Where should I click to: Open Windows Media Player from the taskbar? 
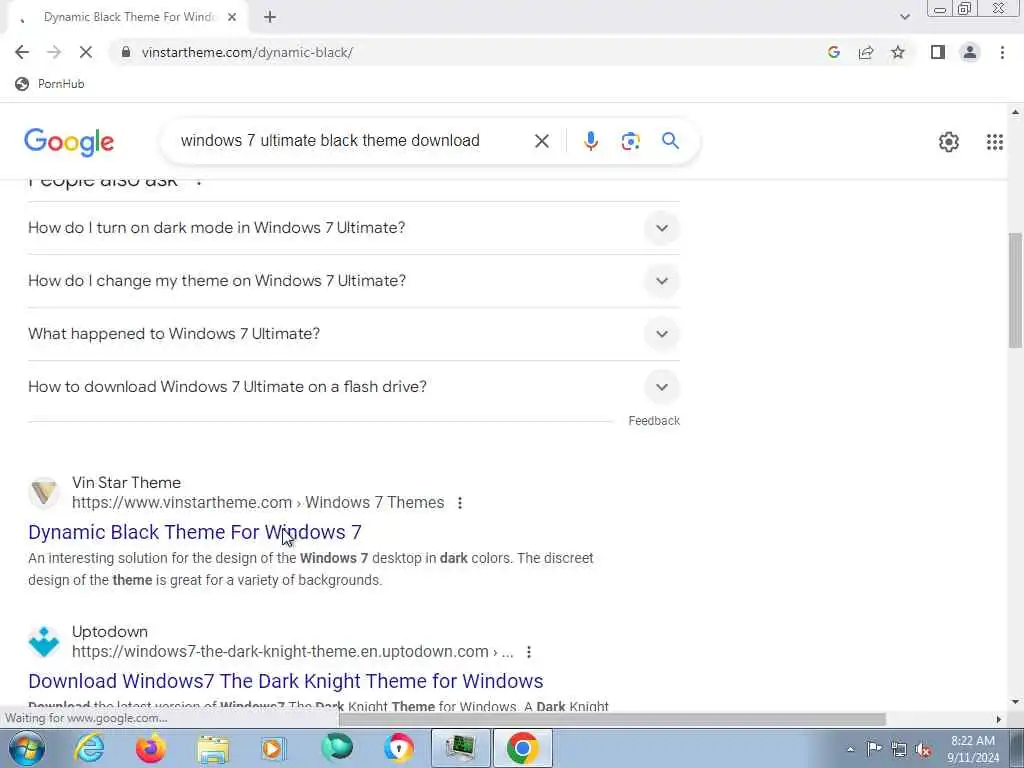274,748
